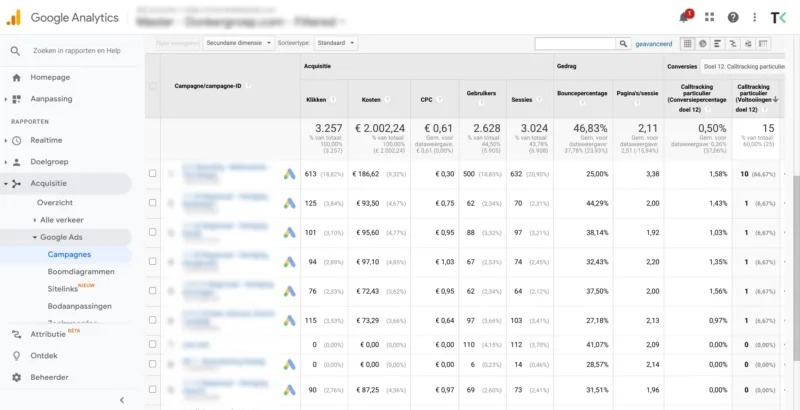Image resolution: width=800 pixels, height=410 pixels.
Task: Click the vertical page scrollbar
Action: (x=795, y=270)
